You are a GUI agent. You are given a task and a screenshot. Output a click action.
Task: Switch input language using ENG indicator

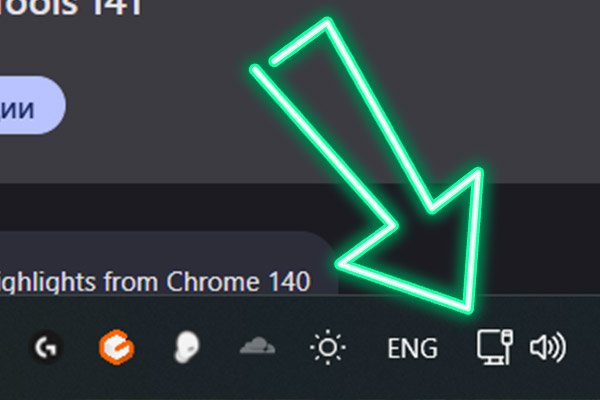click(x=412, y=348)
